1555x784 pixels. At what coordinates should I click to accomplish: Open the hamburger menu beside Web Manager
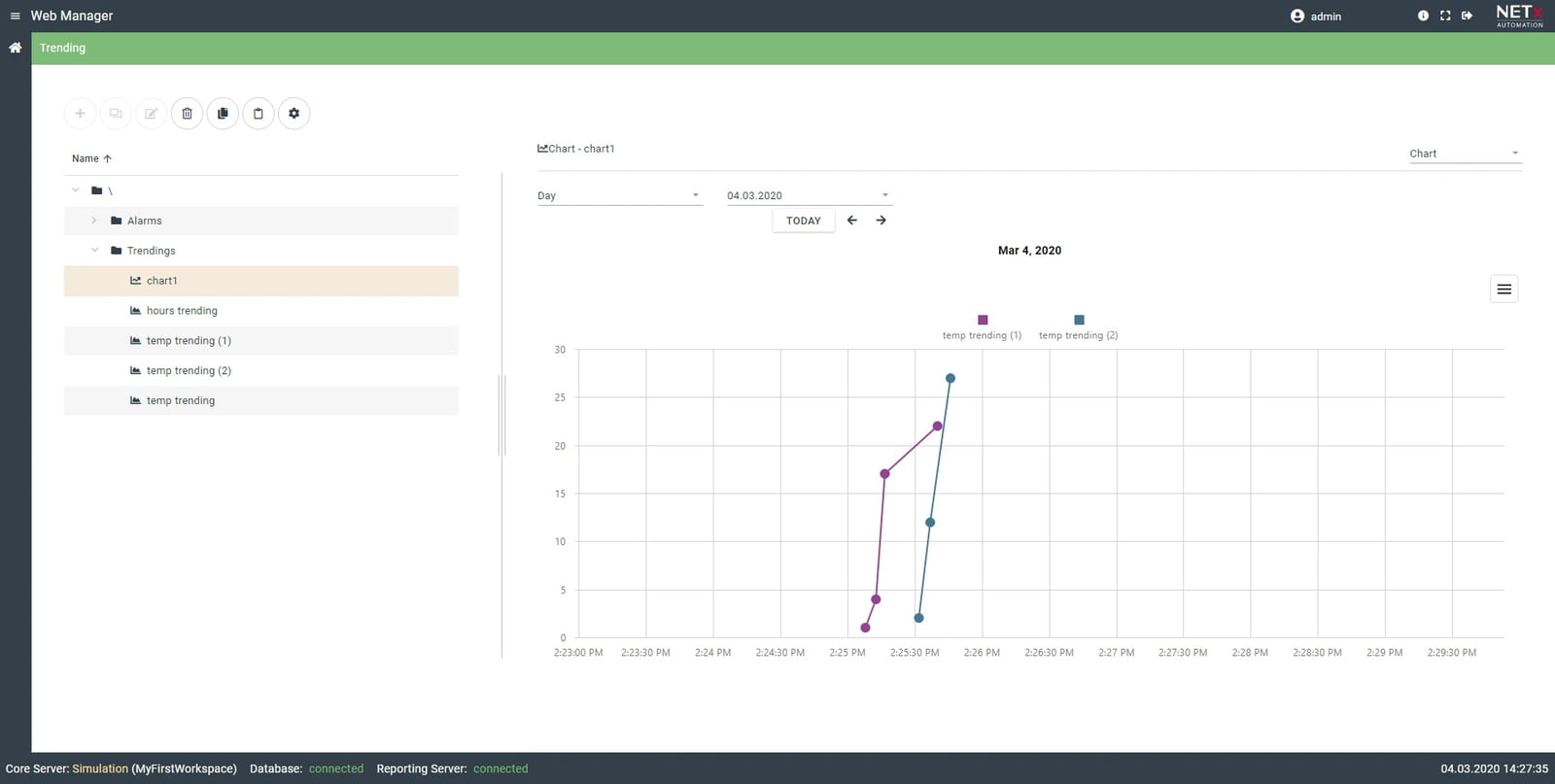(x=15, y=16)
